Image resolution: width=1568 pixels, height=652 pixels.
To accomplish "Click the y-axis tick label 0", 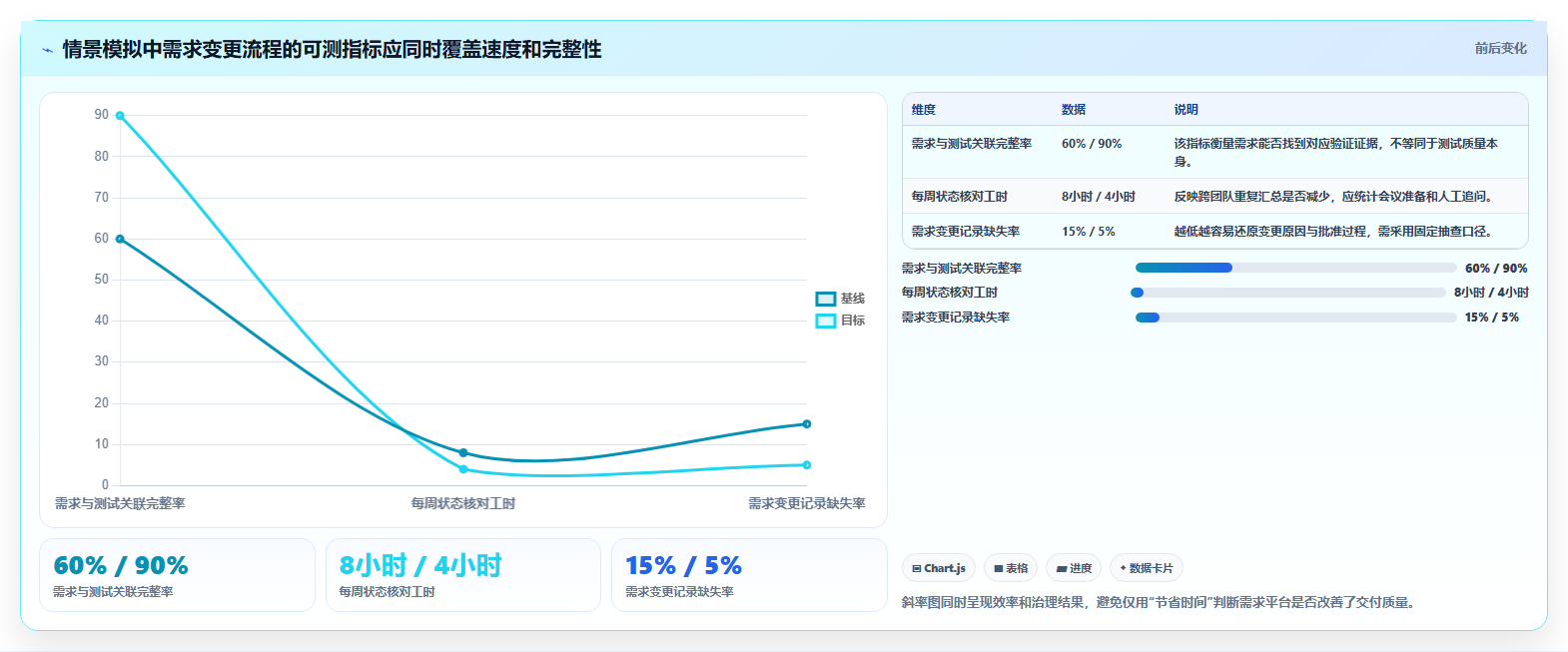I will (x=105, y=485).
